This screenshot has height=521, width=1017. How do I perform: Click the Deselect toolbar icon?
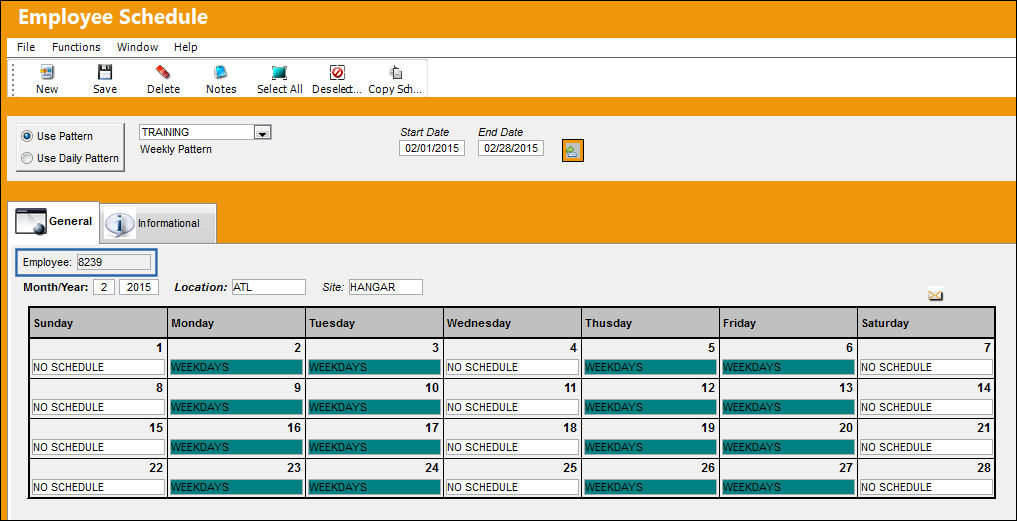(x=337, y=72)
